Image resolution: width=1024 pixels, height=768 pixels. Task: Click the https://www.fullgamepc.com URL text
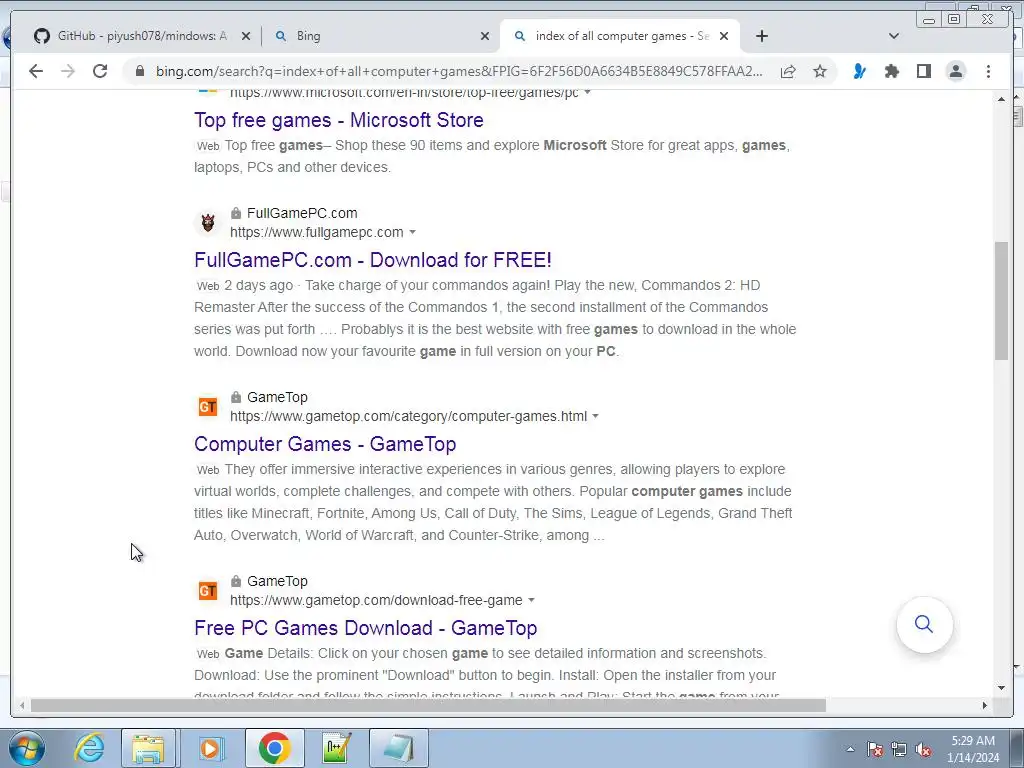coord(317,232)
